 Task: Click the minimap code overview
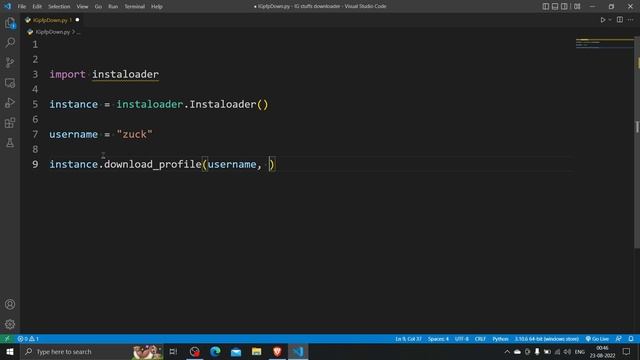tap(604, 44)
